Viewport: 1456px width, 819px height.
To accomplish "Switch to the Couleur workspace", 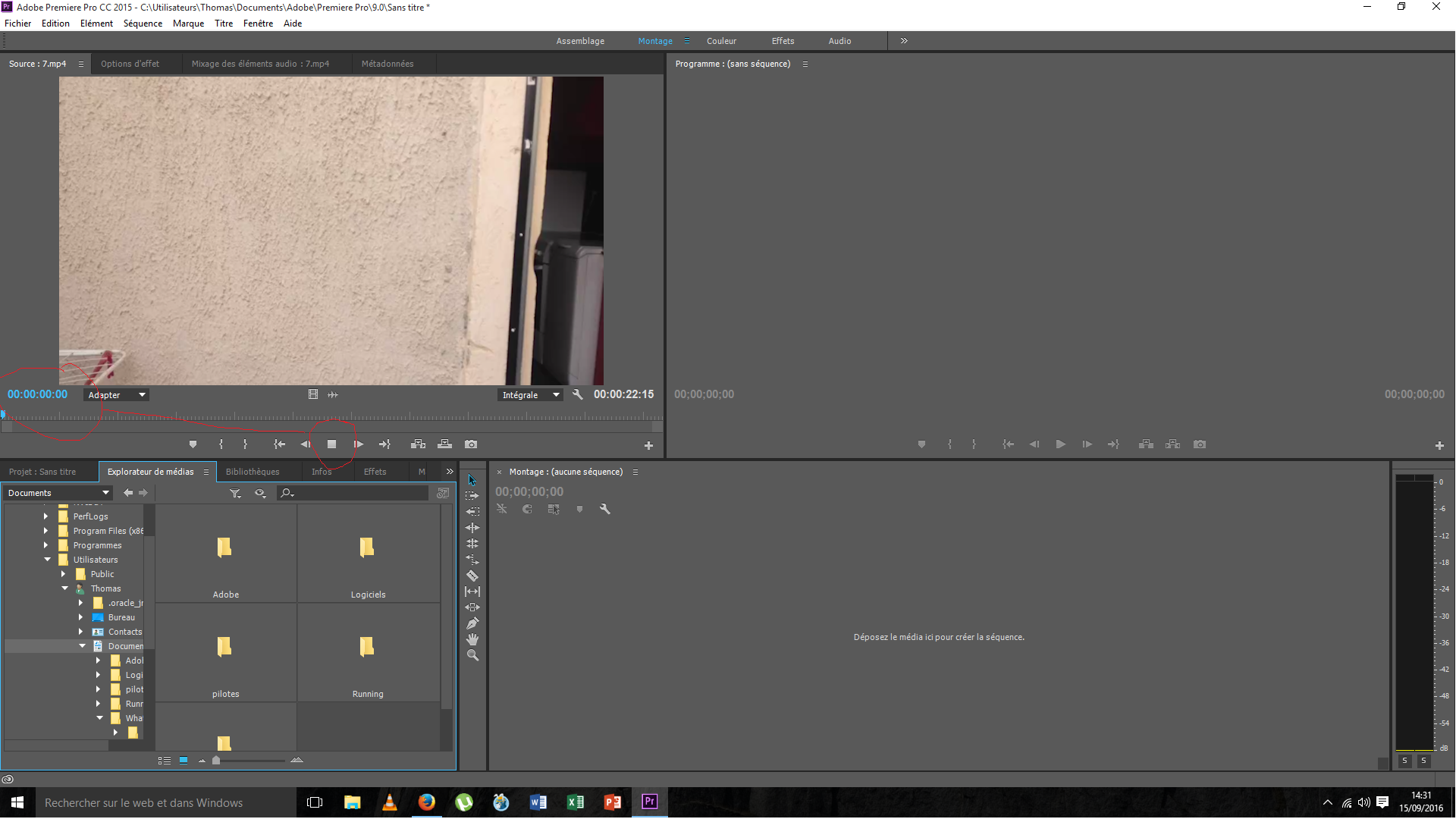I will tap(721, 41).
